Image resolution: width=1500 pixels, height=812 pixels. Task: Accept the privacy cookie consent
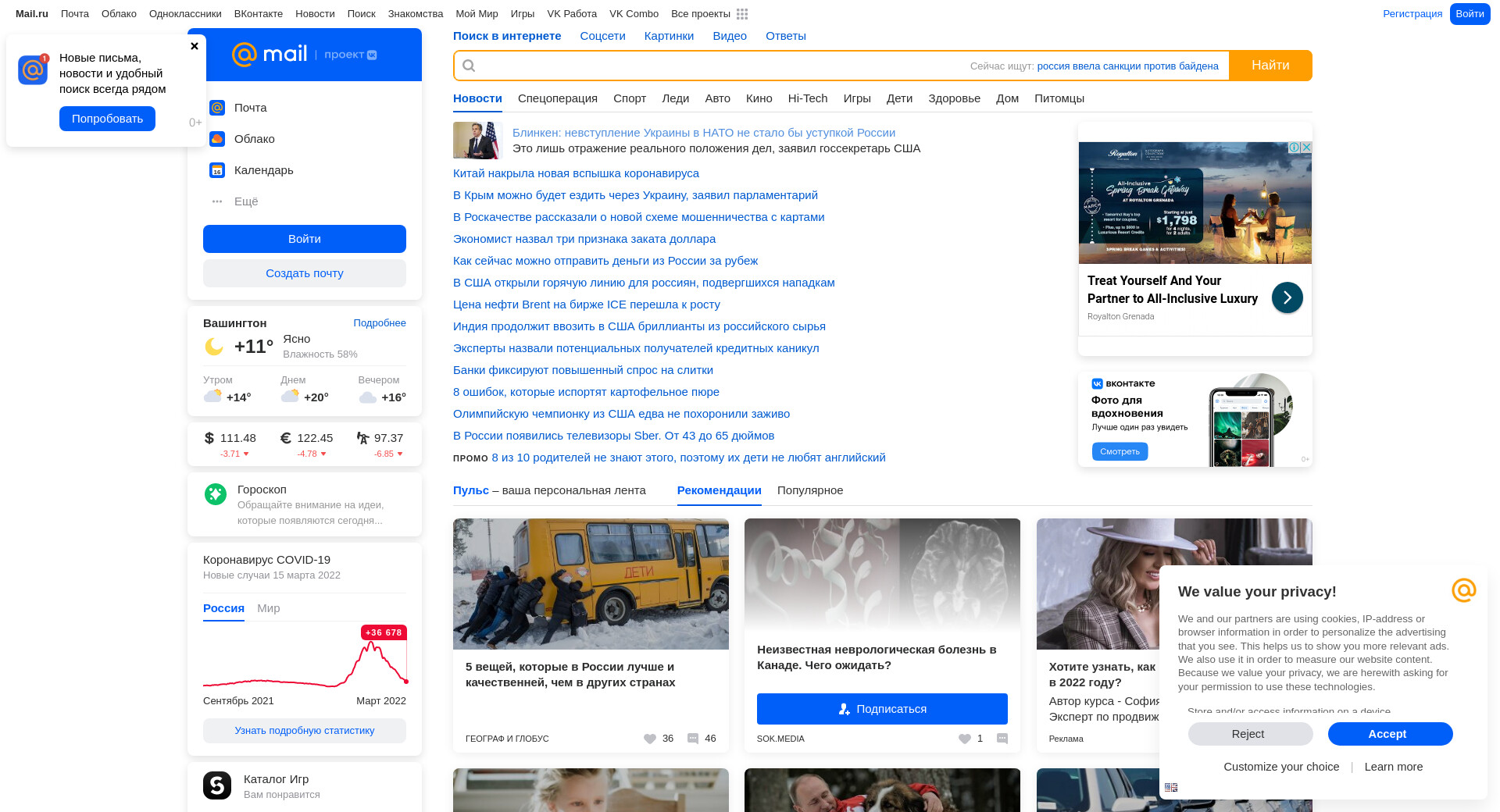(1390, 734)
